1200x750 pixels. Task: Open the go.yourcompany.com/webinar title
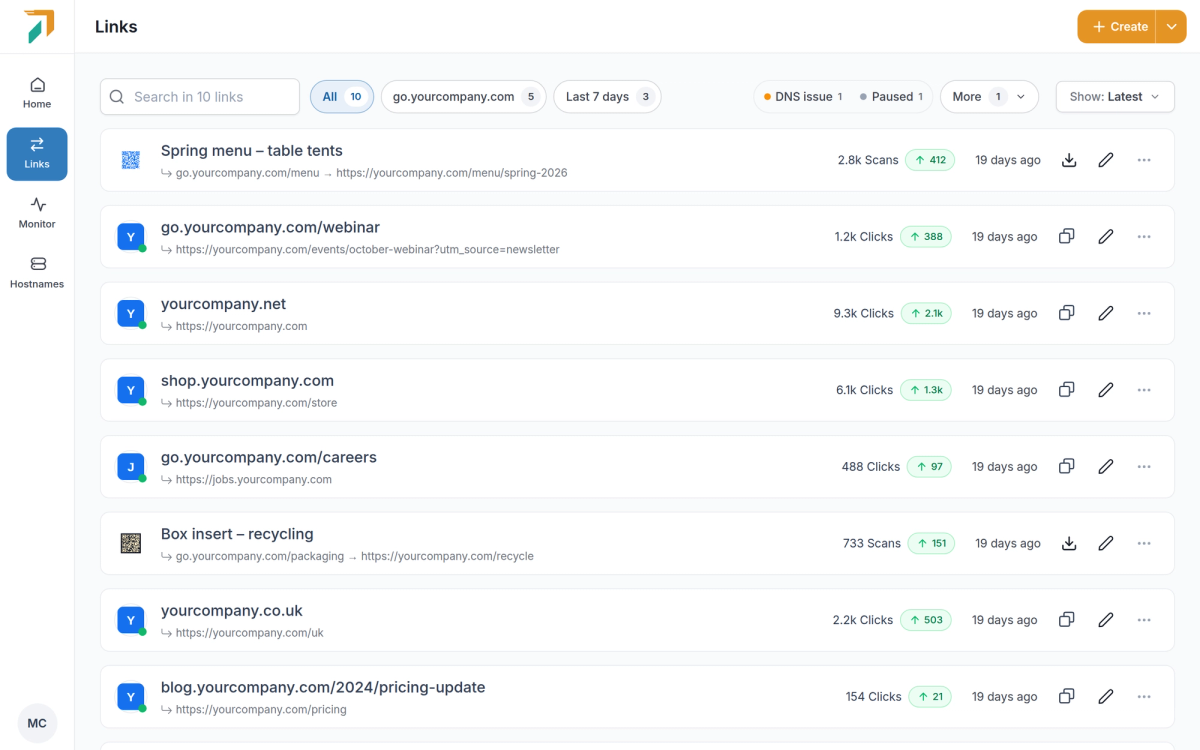[x=270, y=228]
